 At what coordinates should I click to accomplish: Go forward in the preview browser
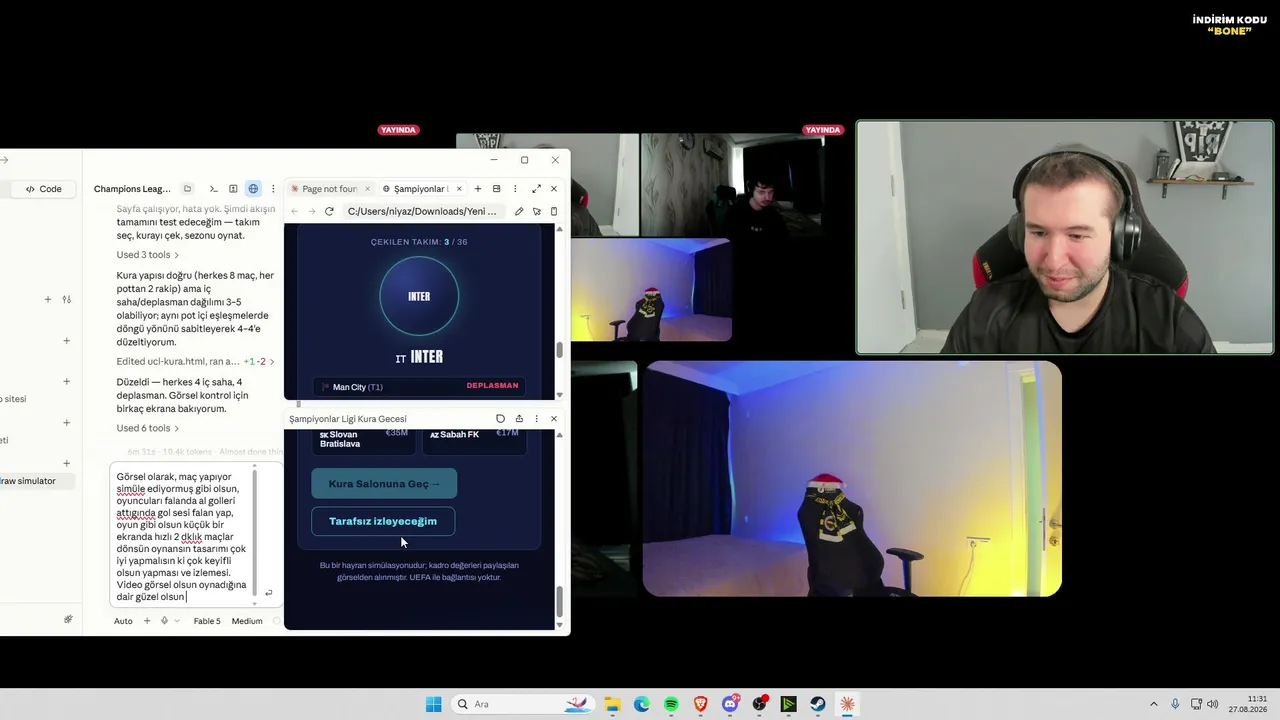click(x=311, y=211)
